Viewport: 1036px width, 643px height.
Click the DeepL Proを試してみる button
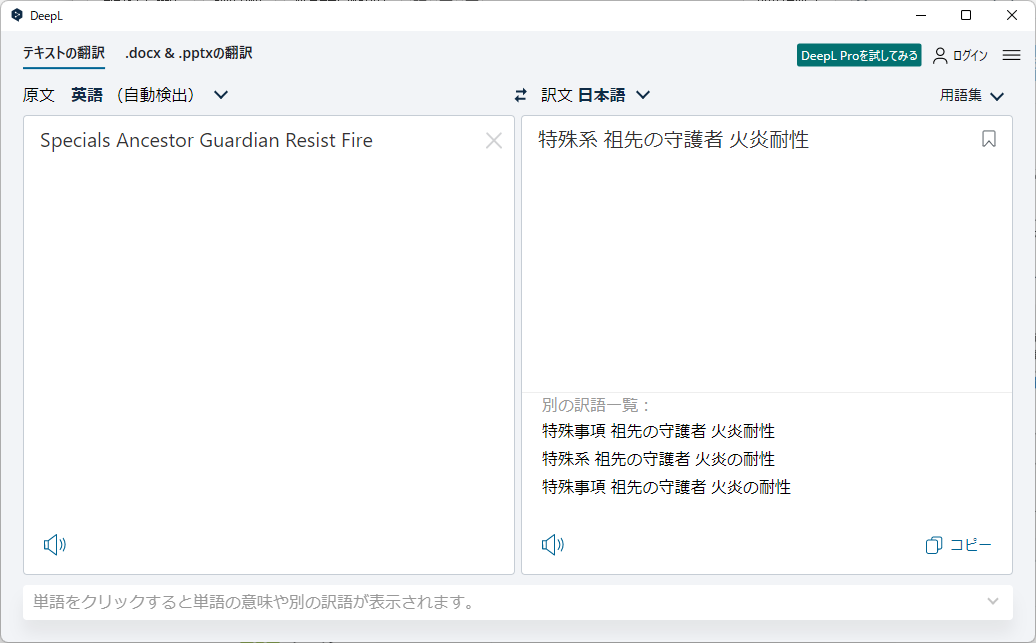point(859,55)
